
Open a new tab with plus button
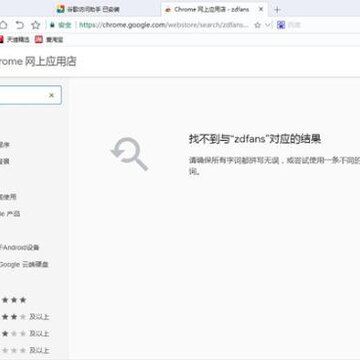click(x=277, y=10)
